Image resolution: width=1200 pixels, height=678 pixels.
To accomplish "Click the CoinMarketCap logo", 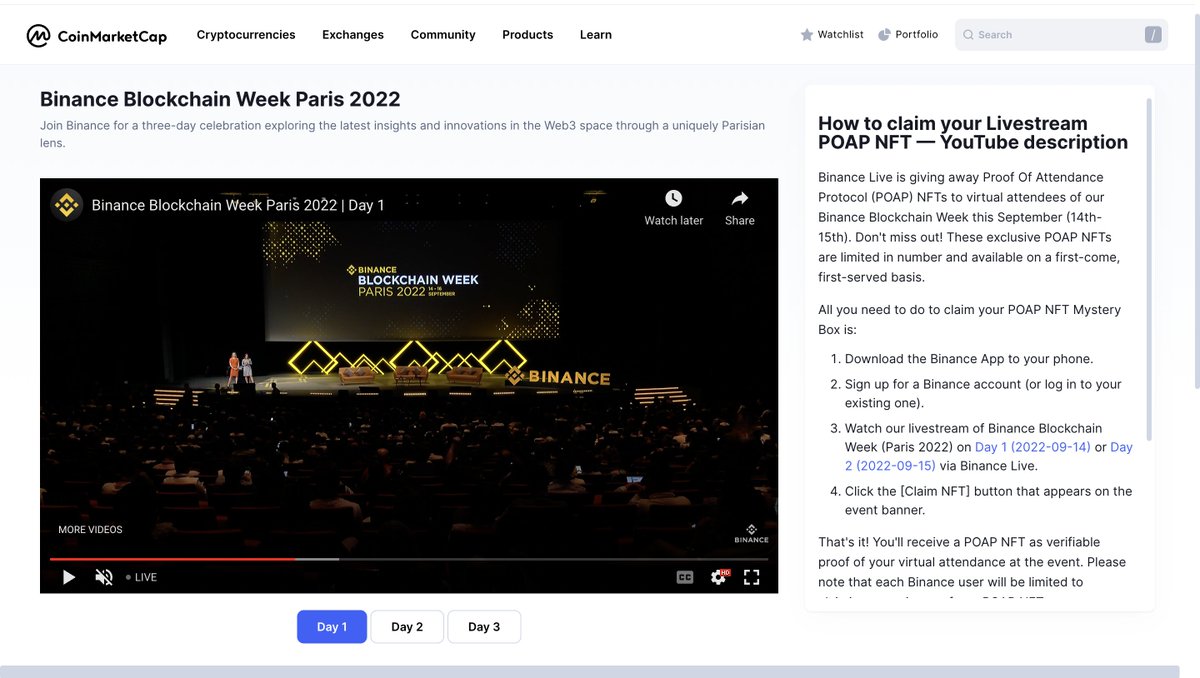I will pos(97,35).
